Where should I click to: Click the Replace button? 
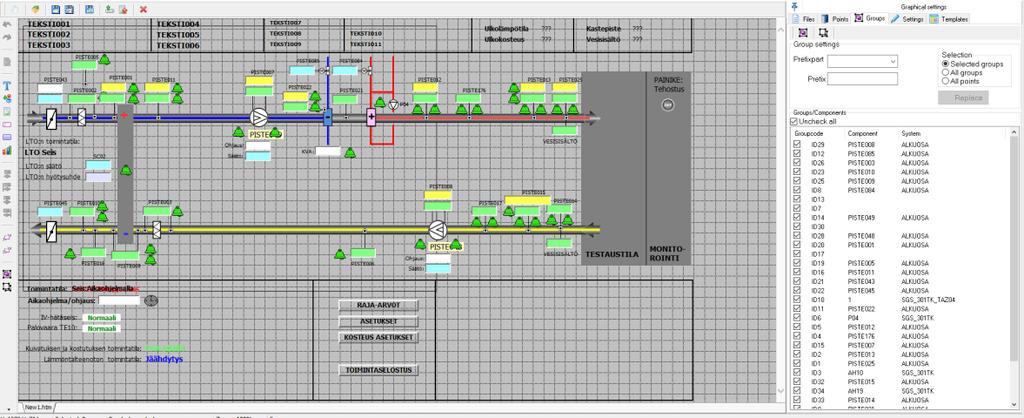tap(963, 98)
